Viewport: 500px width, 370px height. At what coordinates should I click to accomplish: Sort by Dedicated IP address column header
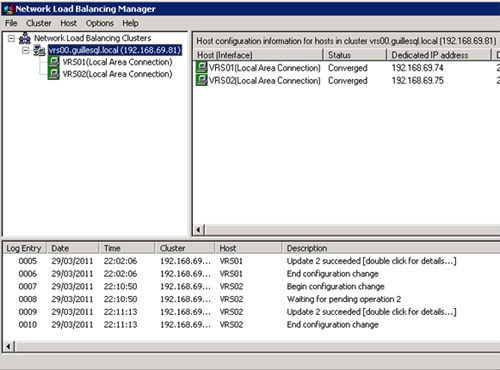[x=439, y=55]
